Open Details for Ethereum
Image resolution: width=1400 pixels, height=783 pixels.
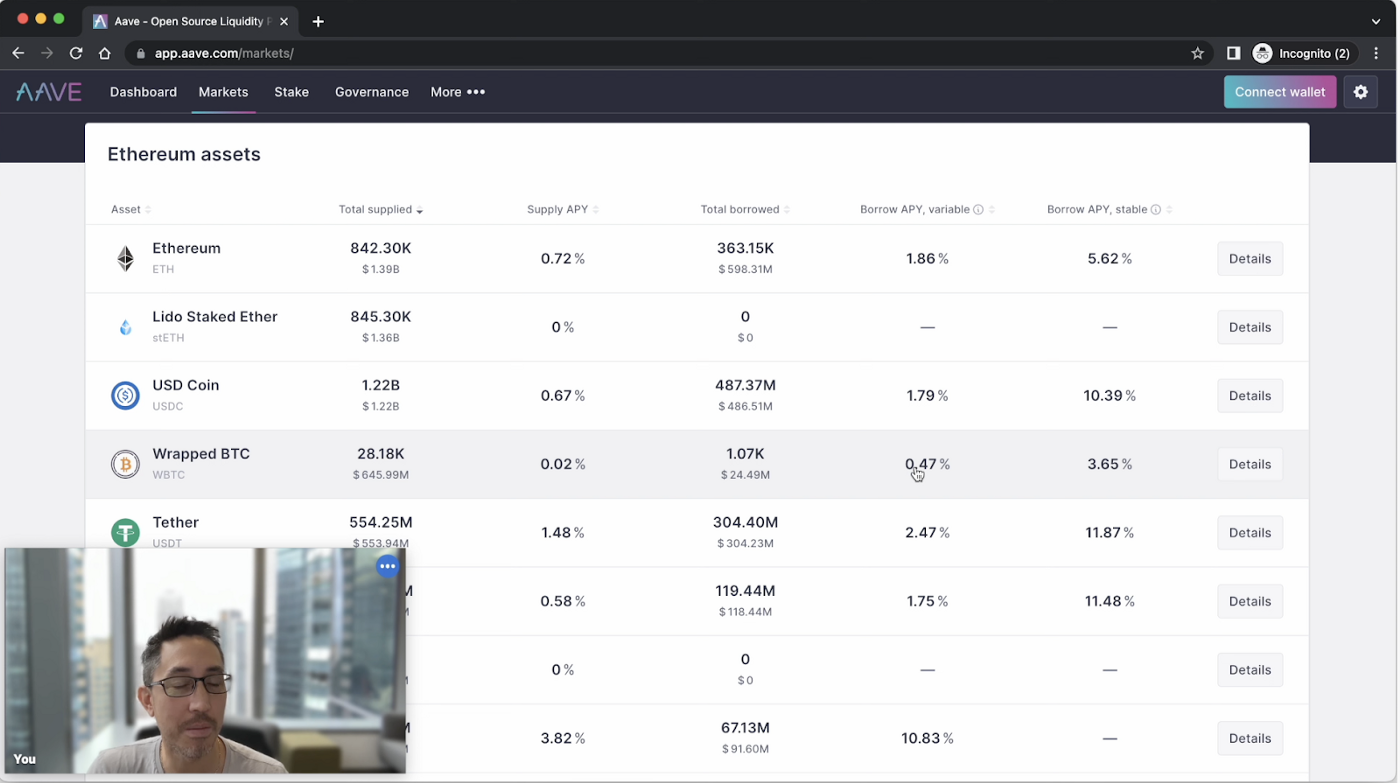pyautogui.click(x=1250, y=259)
